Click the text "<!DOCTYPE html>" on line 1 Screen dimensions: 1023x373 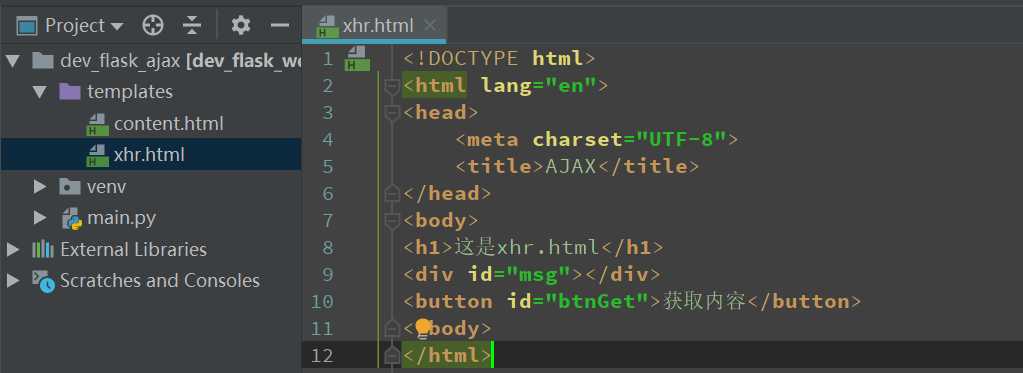click(x=499, y=59)
